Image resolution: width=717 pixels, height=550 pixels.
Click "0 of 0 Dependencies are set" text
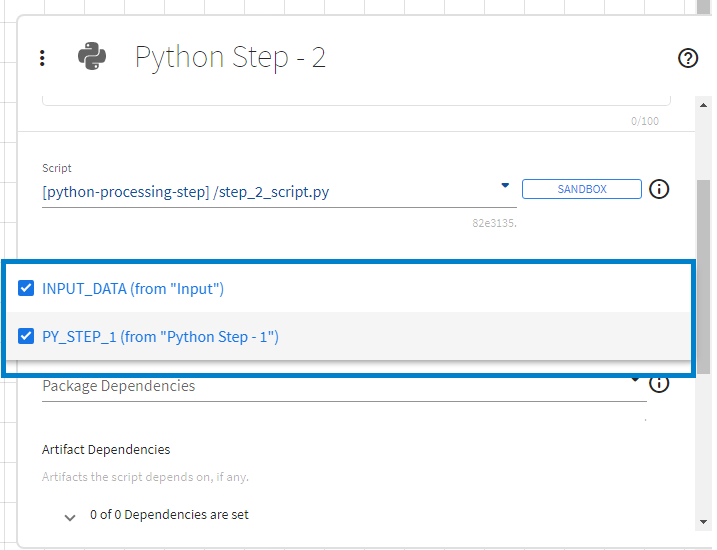point(169,515)
